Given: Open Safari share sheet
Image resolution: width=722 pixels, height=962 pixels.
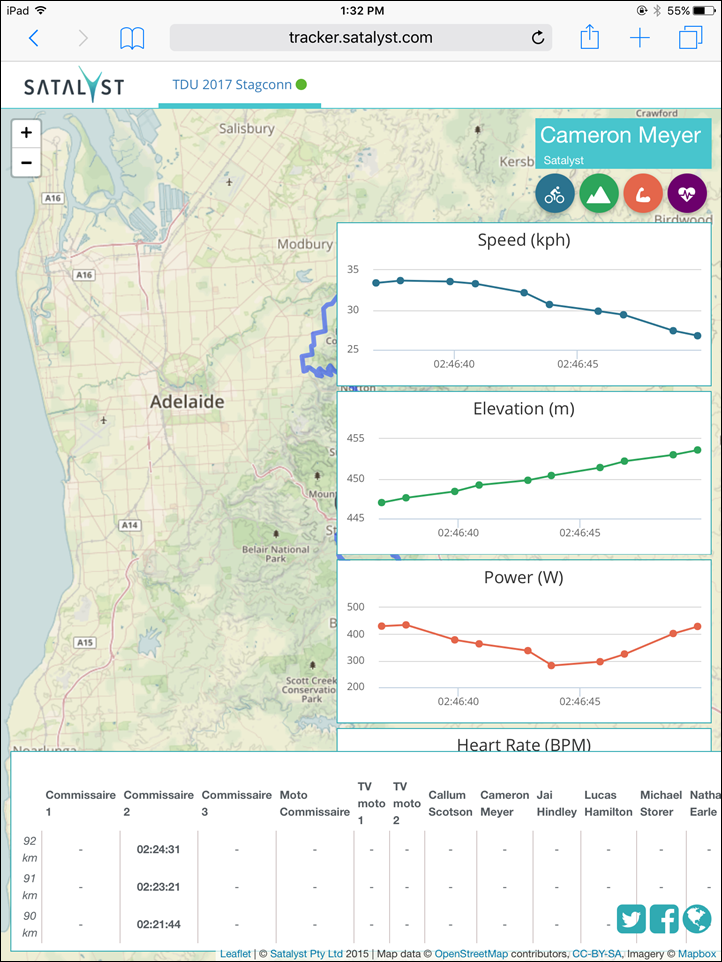Looking at the screenshot, I should [590, 38].
